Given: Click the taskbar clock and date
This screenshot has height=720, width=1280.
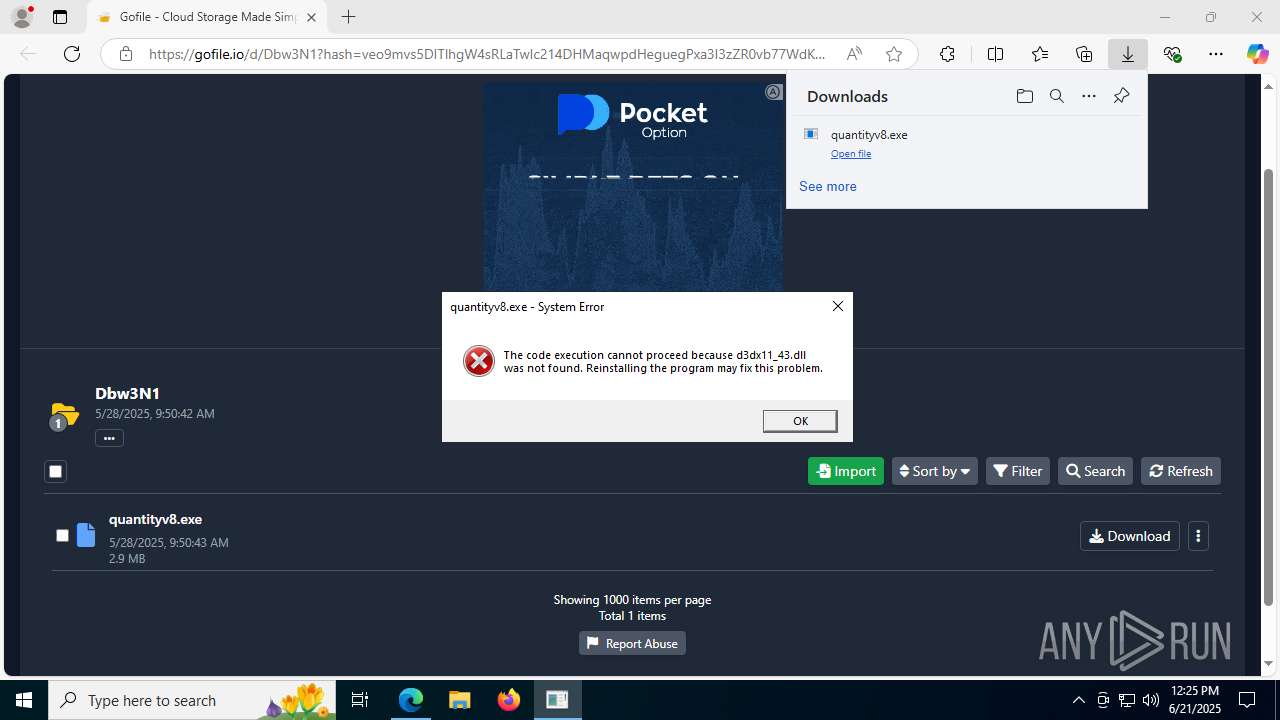Looking at the screenshot, I should (1195, 700).
